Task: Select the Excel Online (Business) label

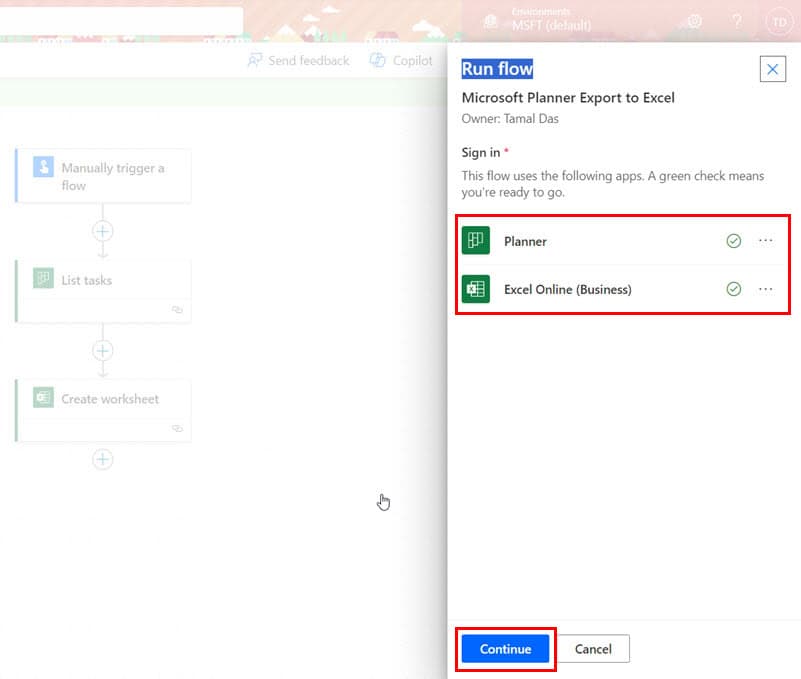Action: 568,290
